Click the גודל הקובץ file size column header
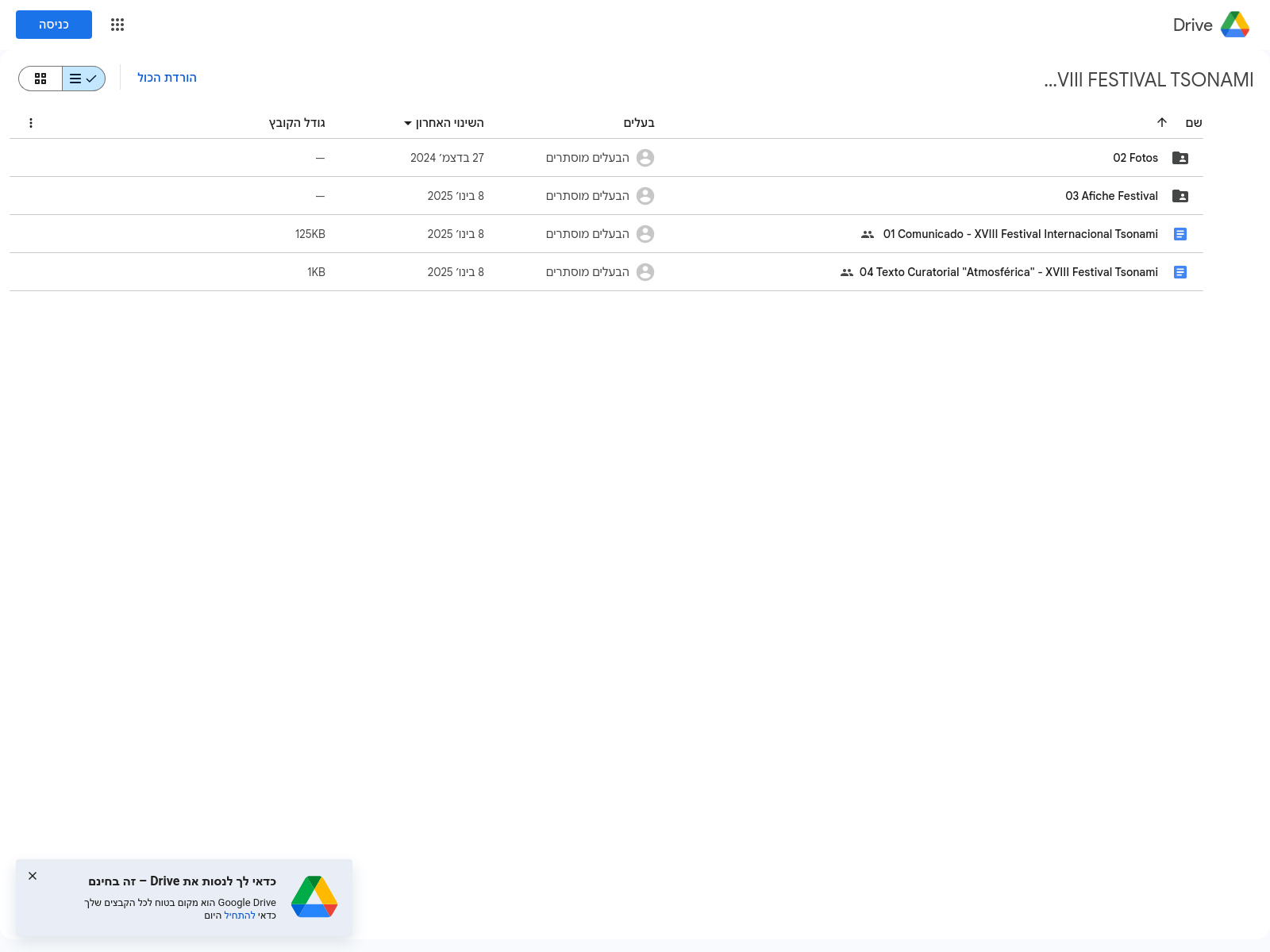The image size is (1270, 952). coord(297,123)
